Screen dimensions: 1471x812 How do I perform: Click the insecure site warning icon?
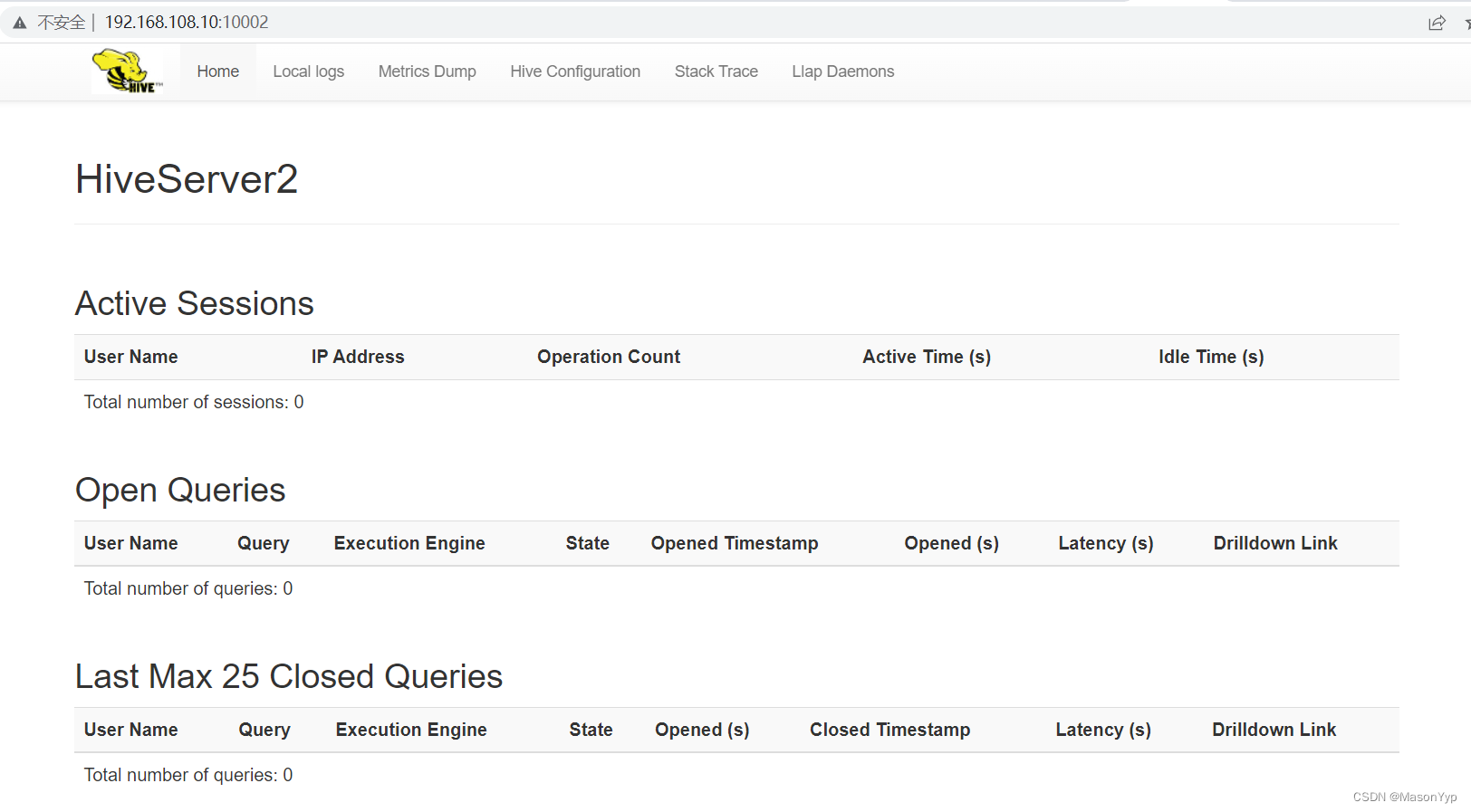point(20,23)
